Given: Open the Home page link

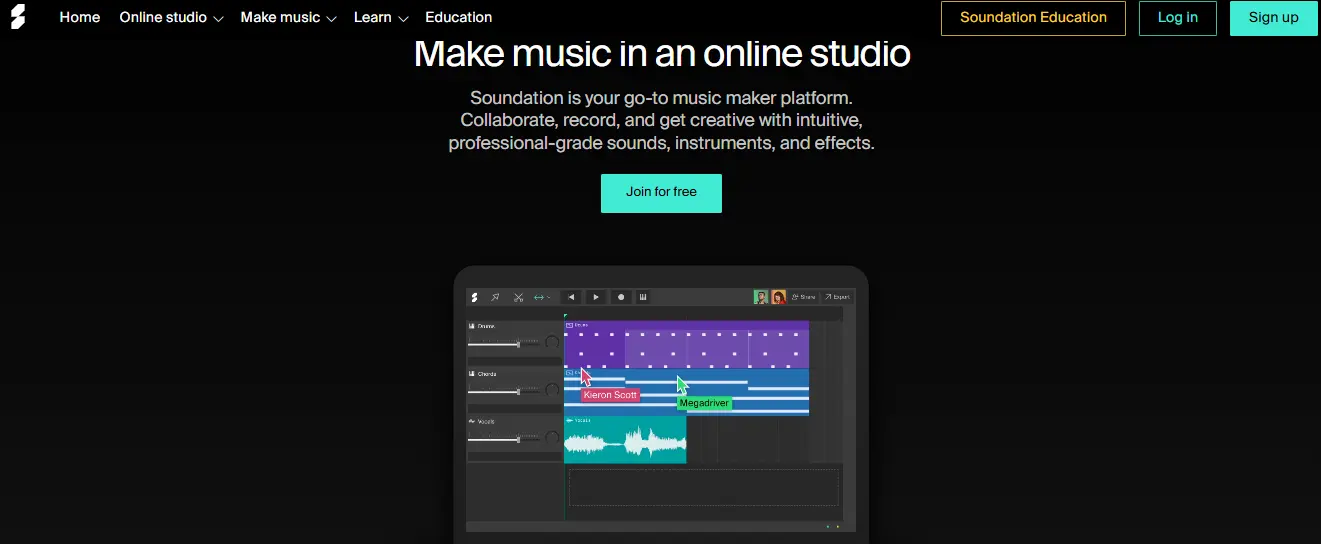Looking at the screenshot, I should click(80, 17).
